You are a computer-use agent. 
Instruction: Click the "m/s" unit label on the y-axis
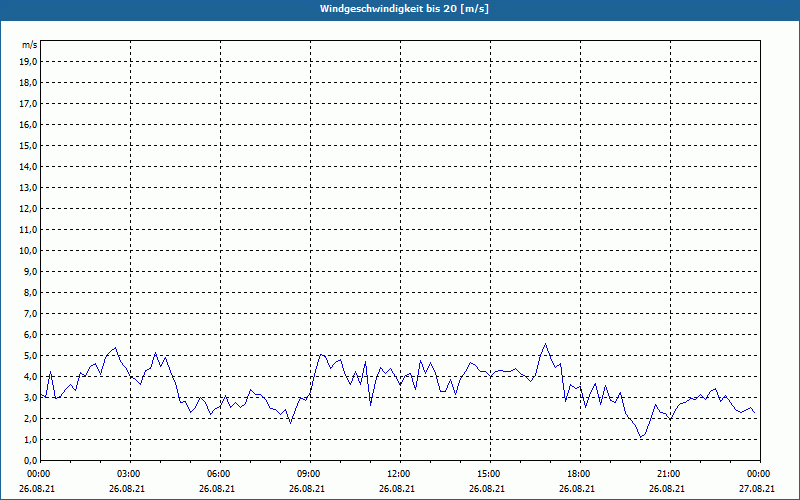click(30, 45)
